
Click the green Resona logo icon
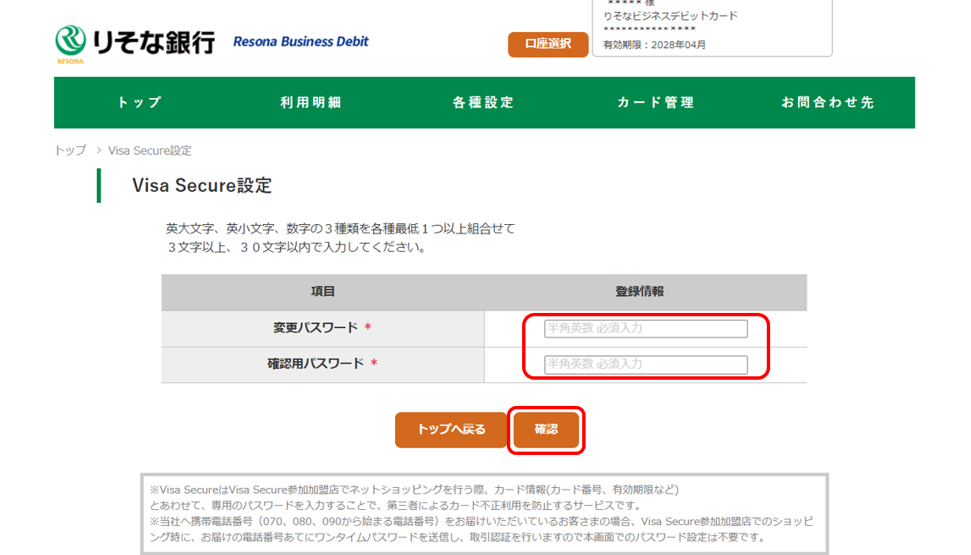tap(71, 42)
